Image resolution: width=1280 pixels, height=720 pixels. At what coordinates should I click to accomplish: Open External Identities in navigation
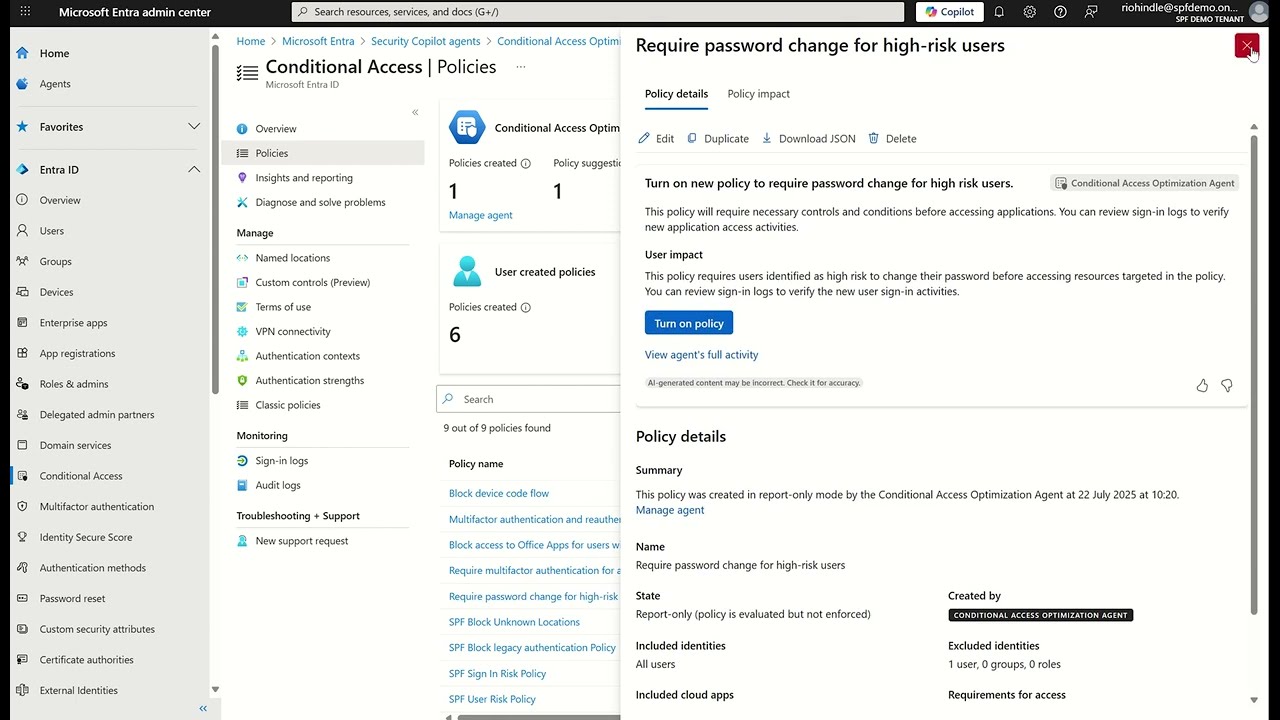point(78,691)
